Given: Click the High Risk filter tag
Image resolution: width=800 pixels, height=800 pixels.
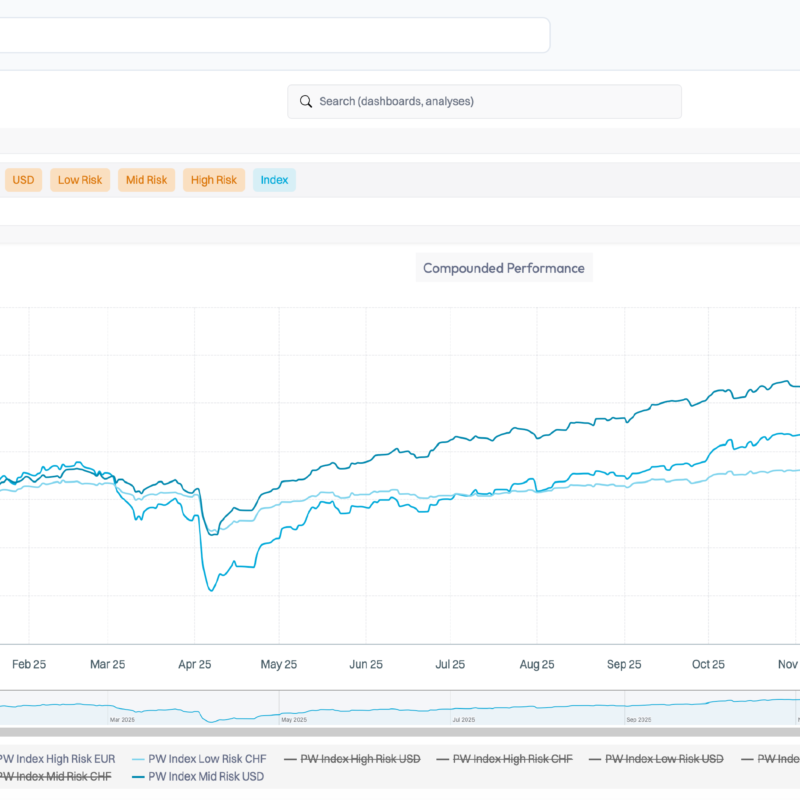Looking at the screenshot, I should click(214, 180).
